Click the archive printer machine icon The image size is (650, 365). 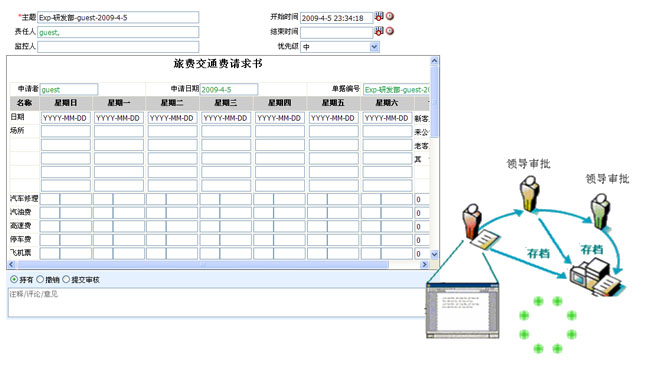click(x=596, y=277)
